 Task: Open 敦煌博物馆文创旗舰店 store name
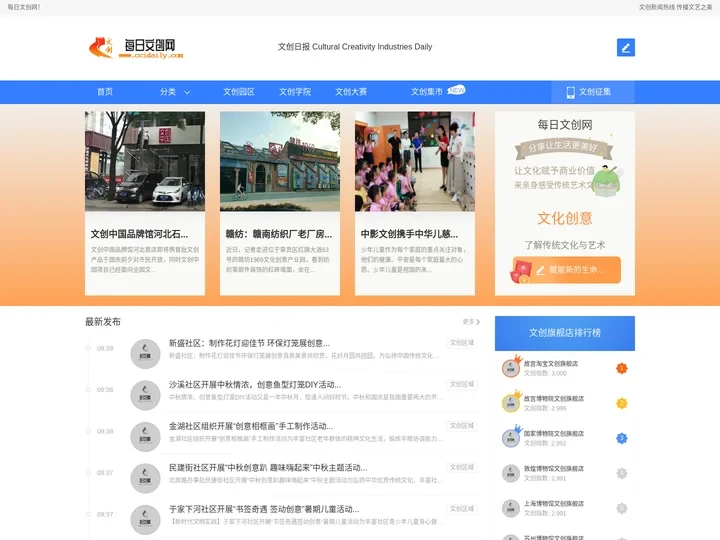(554, 469)
